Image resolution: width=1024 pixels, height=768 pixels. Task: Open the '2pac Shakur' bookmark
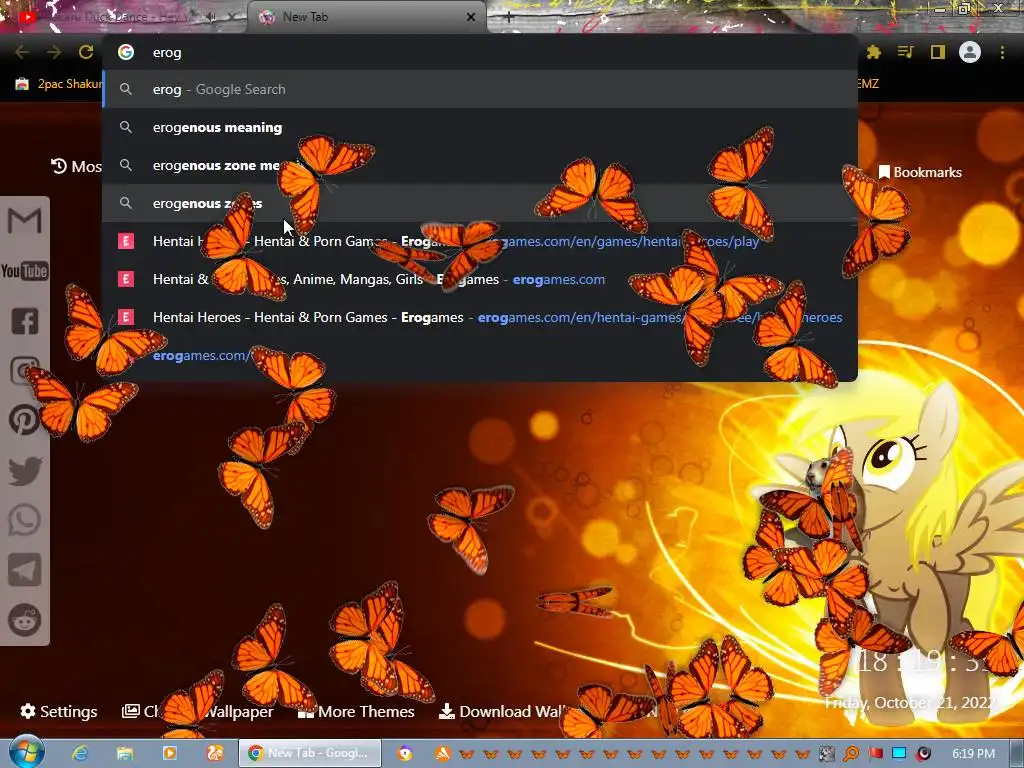click(x=59, y=84)
